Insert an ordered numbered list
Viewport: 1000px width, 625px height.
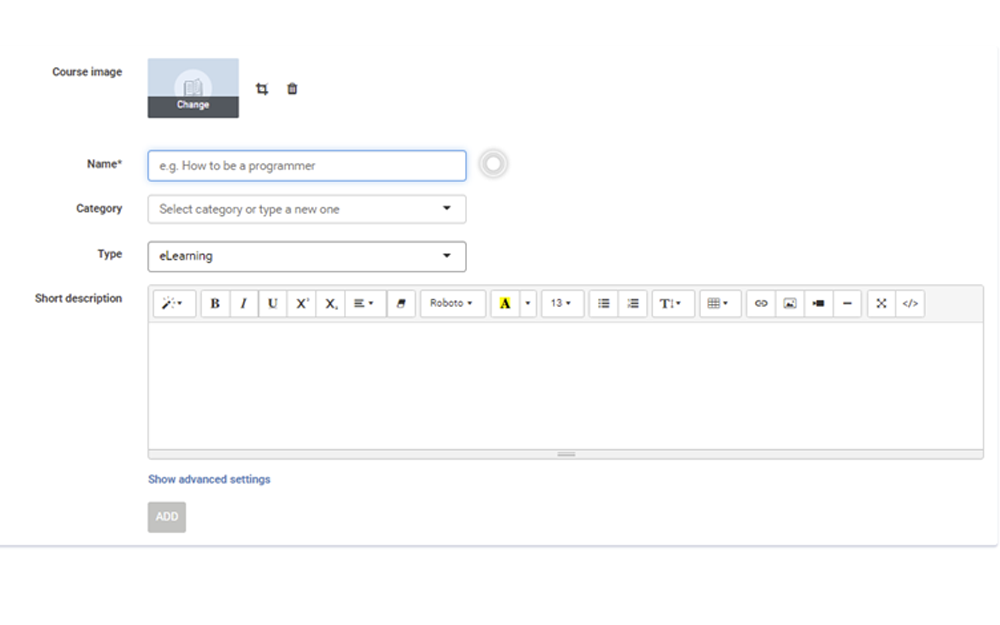click(x=633, y=304)
